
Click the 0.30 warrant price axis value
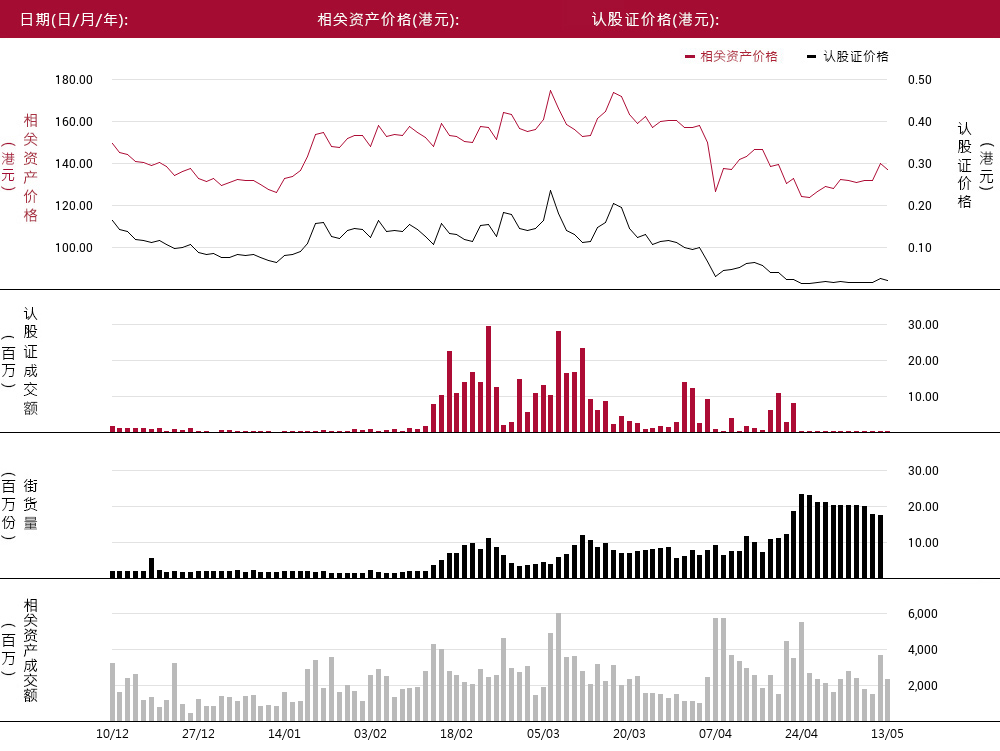920,164
